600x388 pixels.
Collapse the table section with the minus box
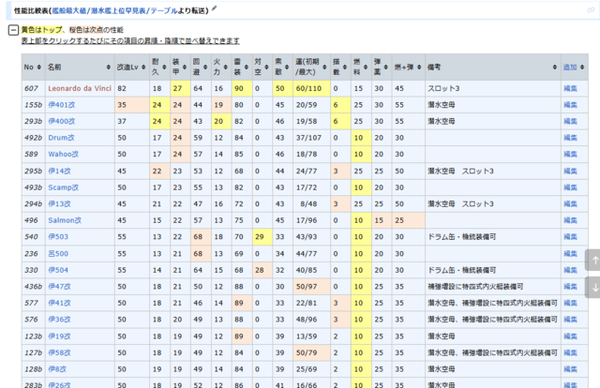(x=13, y=30)
